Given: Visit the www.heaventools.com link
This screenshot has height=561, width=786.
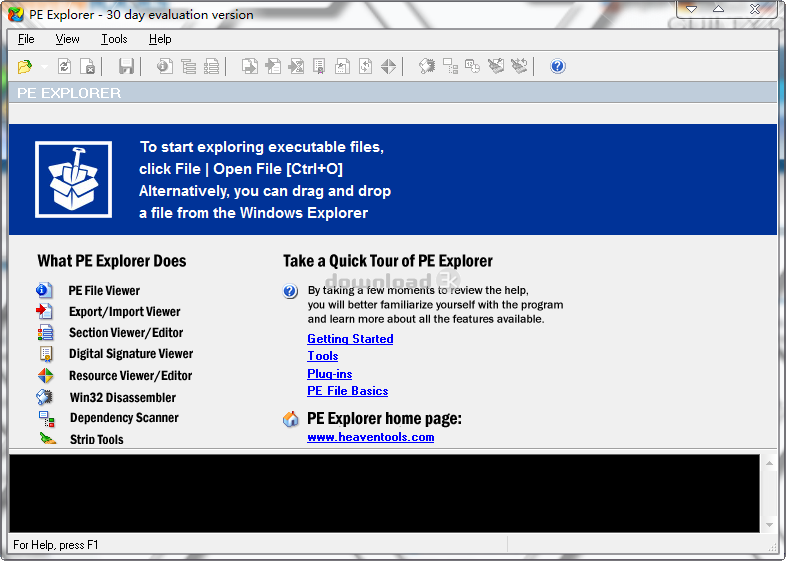Looking at the screenshot, I should [x=370, y=437].
